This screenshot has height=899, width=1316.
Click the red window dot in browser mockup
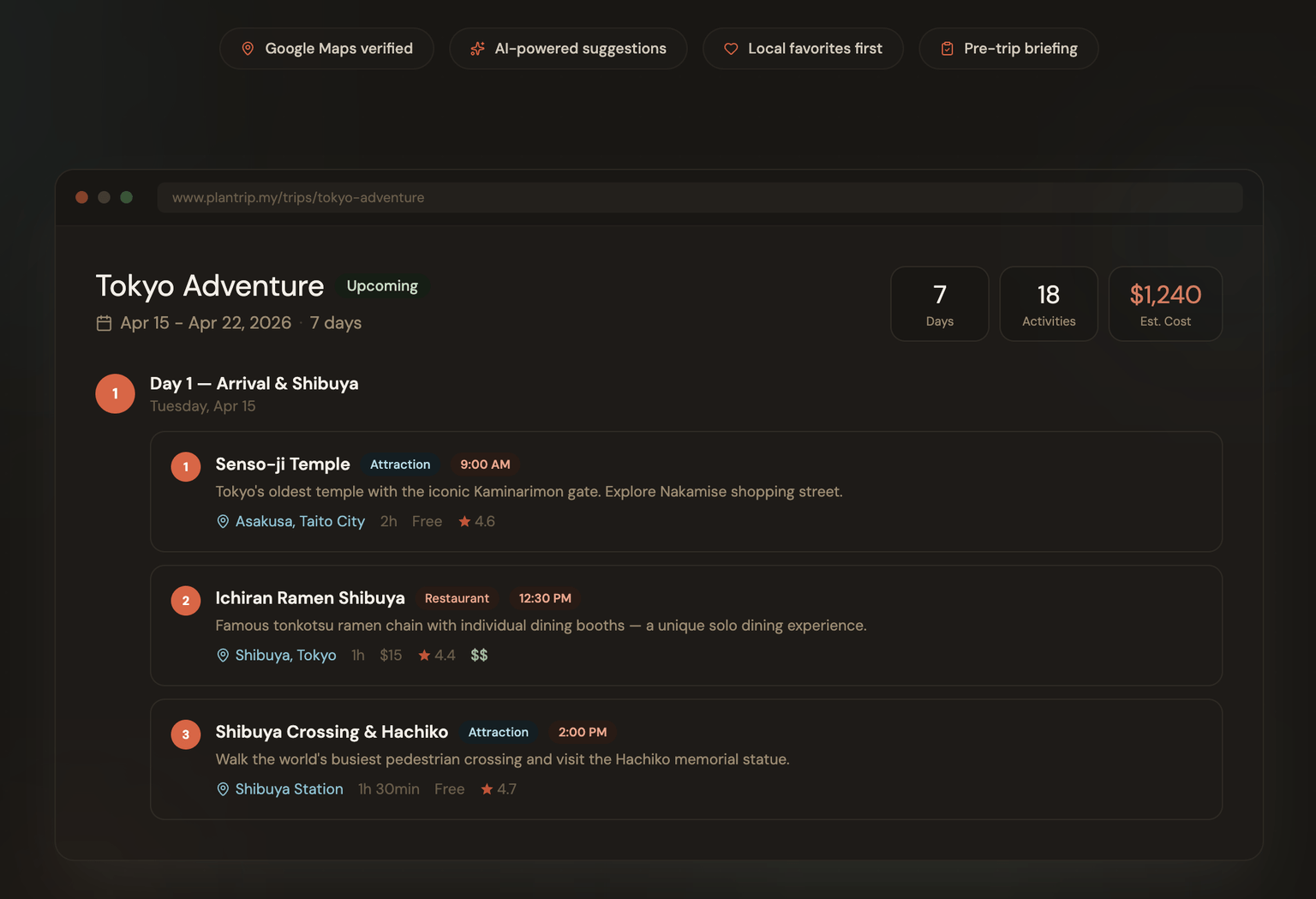point(81,197)
